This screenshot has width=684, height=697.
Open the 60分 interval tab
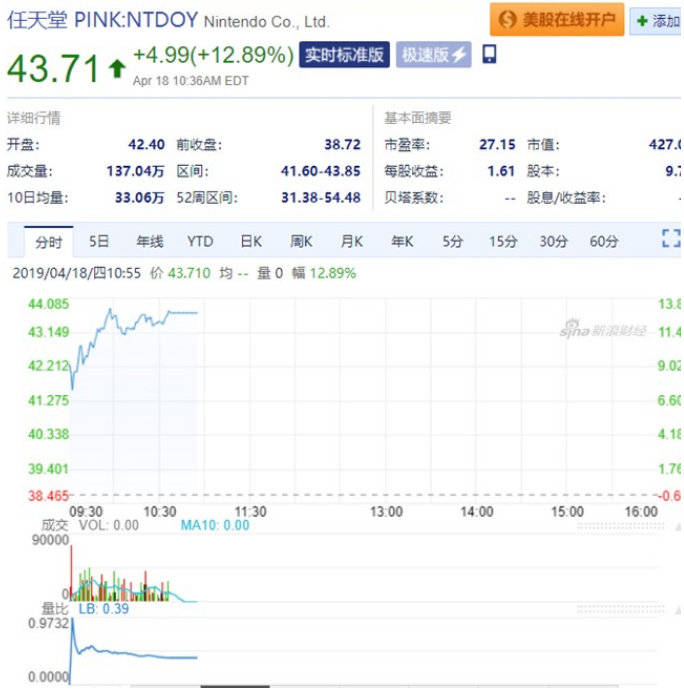tap(604, 241)
